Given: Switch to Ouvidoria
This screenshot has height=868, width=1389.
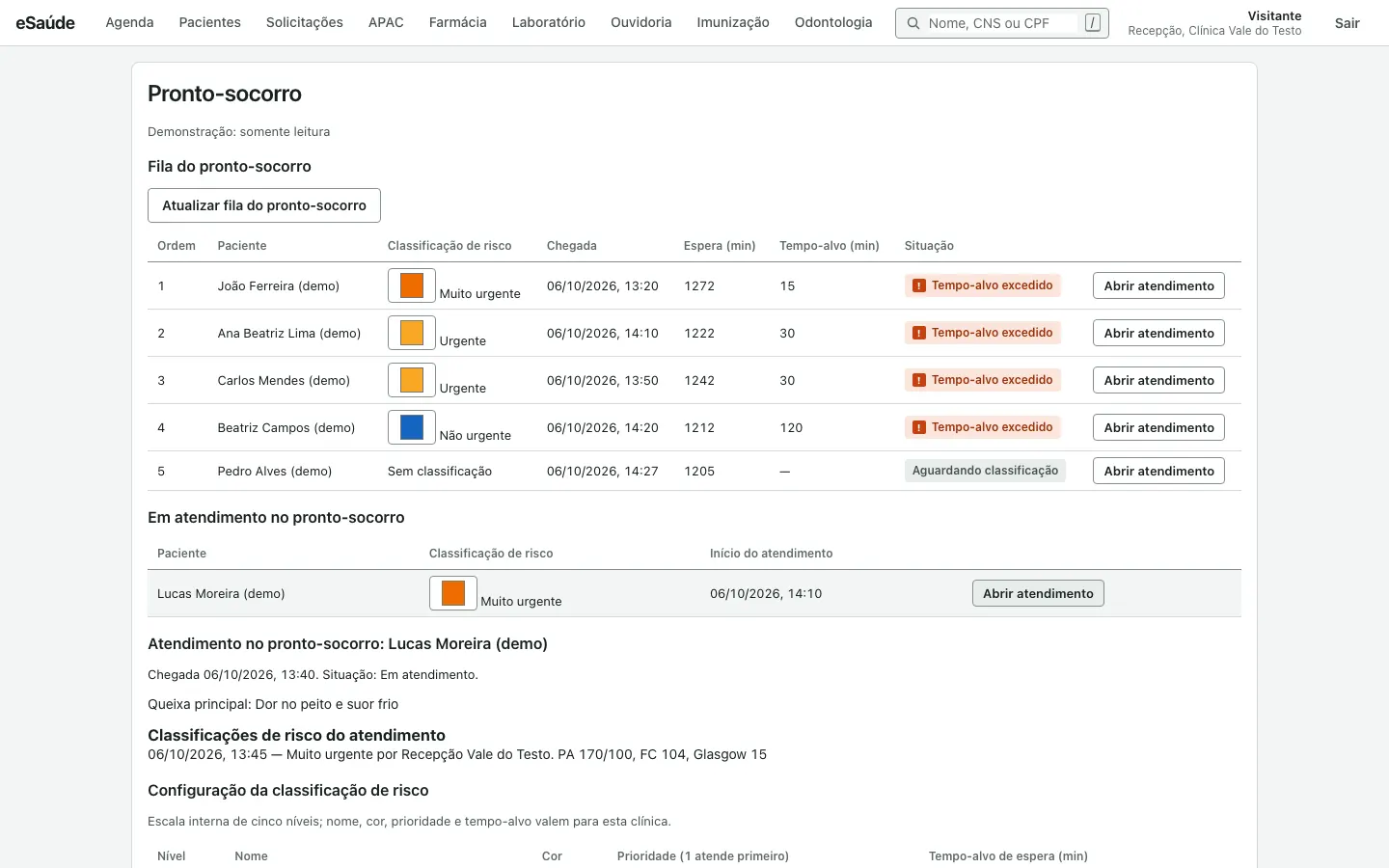Looking at the screenshot, I should point(641,23).
